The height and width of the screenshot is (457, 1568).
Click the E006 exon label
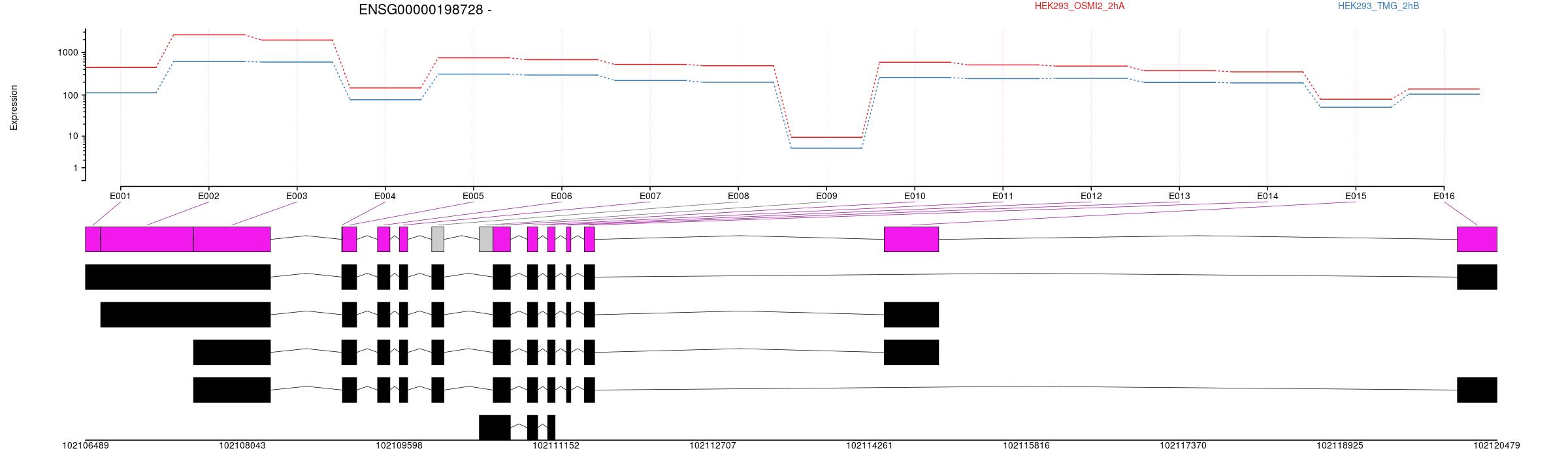tap(561, 196)
